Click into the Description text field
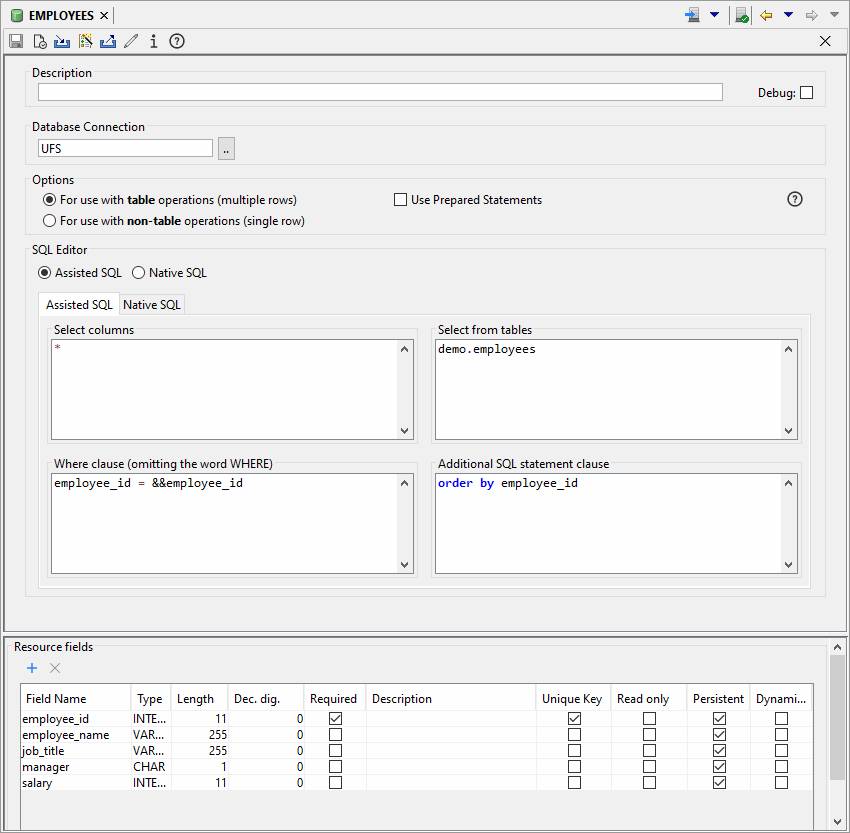The image size is (850, 833). tap(380, 92)
